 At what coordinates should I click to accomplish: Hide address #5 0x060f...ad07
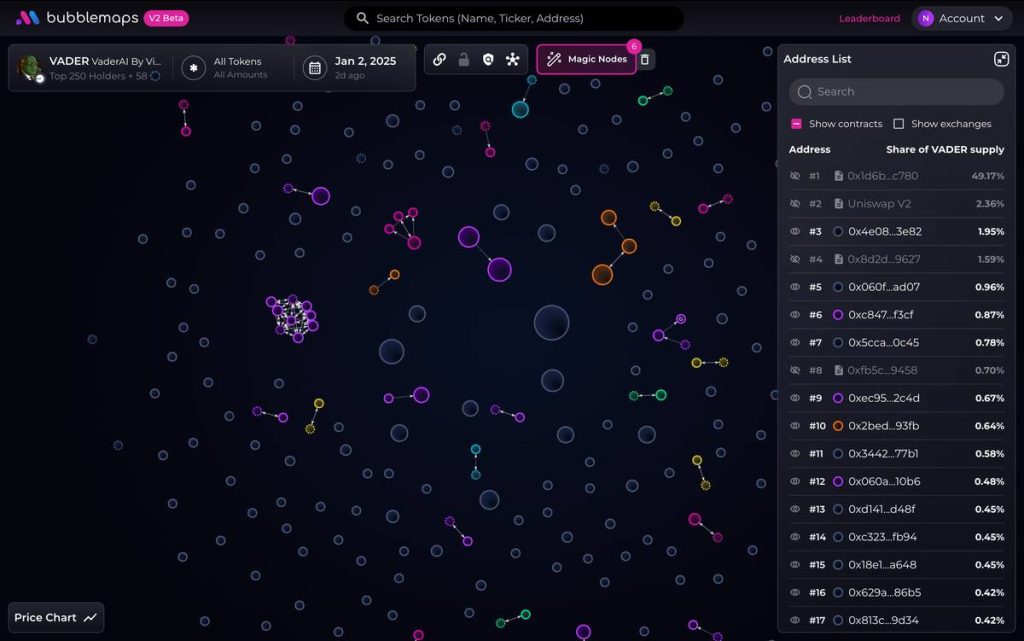[x=795, y=287]
